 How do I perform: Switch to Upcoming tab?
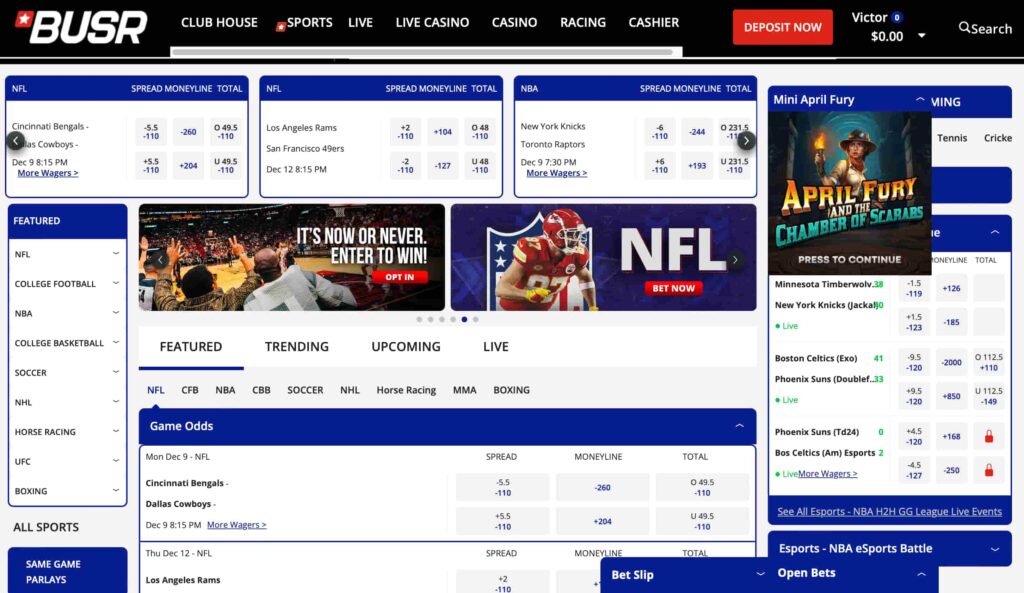point(406,347)
